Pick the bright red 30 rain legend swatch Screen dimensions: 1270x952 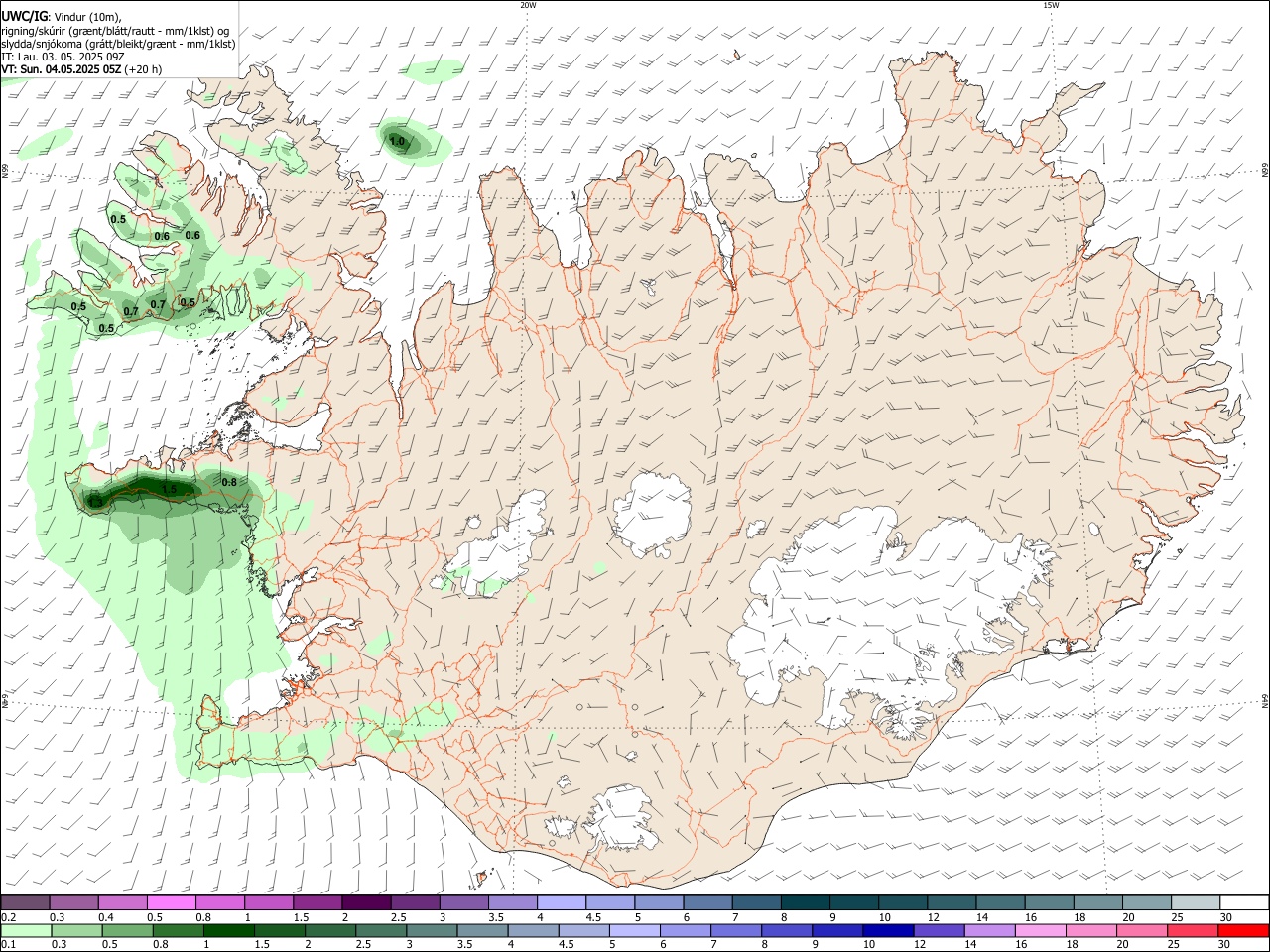tap(1244, 931)
